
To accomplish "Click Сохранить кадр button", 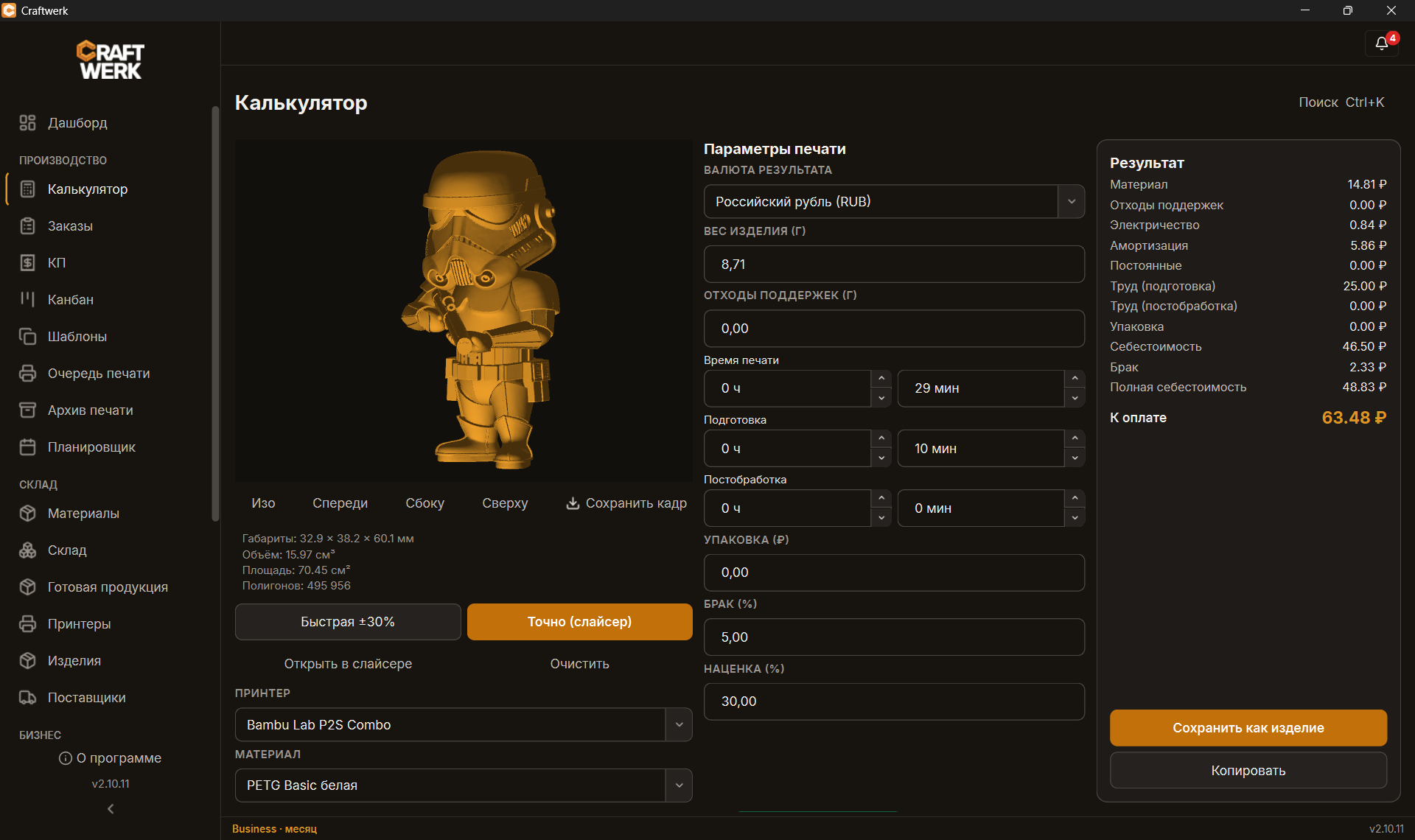I will click(x=626, y=503).
